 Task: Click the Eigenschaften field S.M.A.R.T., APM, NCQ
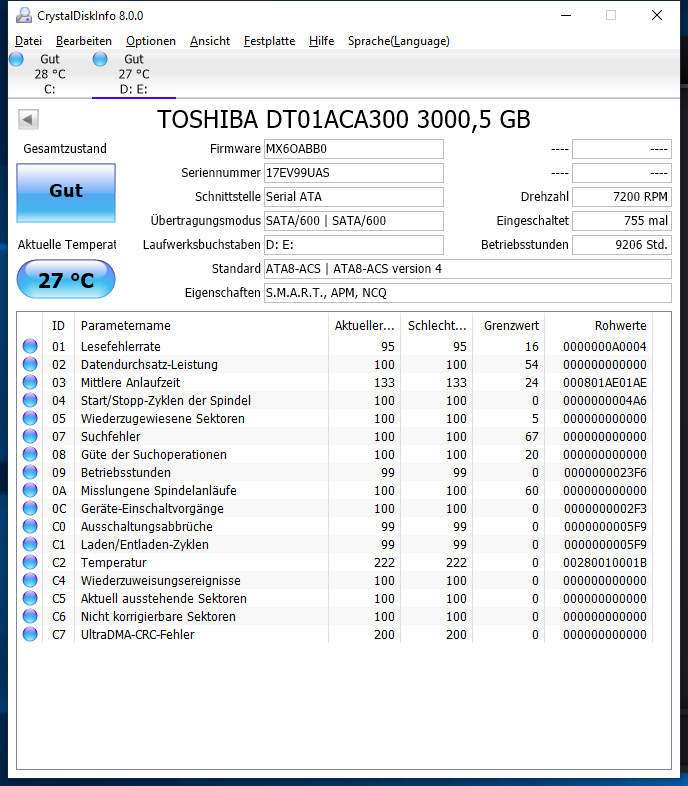[468, 293]
